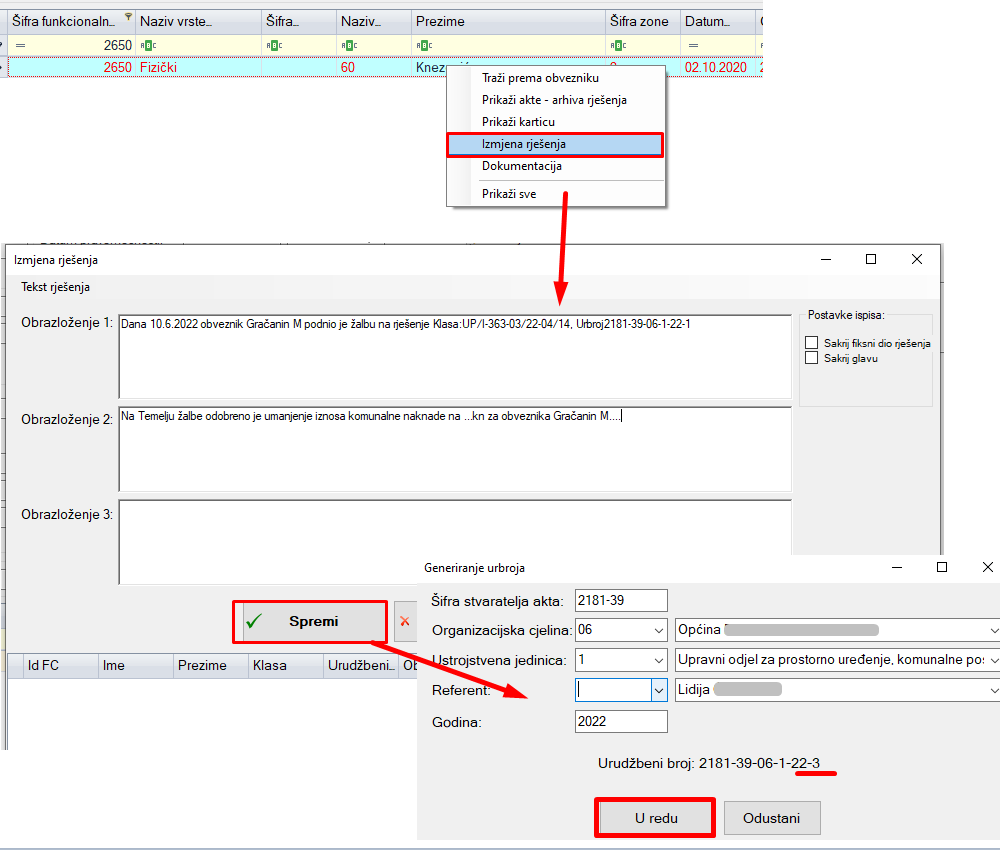The image size is (1000, 850).
Task: Expand the Ustrojstvena jedinica code dropdown
Action: click(658, 660)
